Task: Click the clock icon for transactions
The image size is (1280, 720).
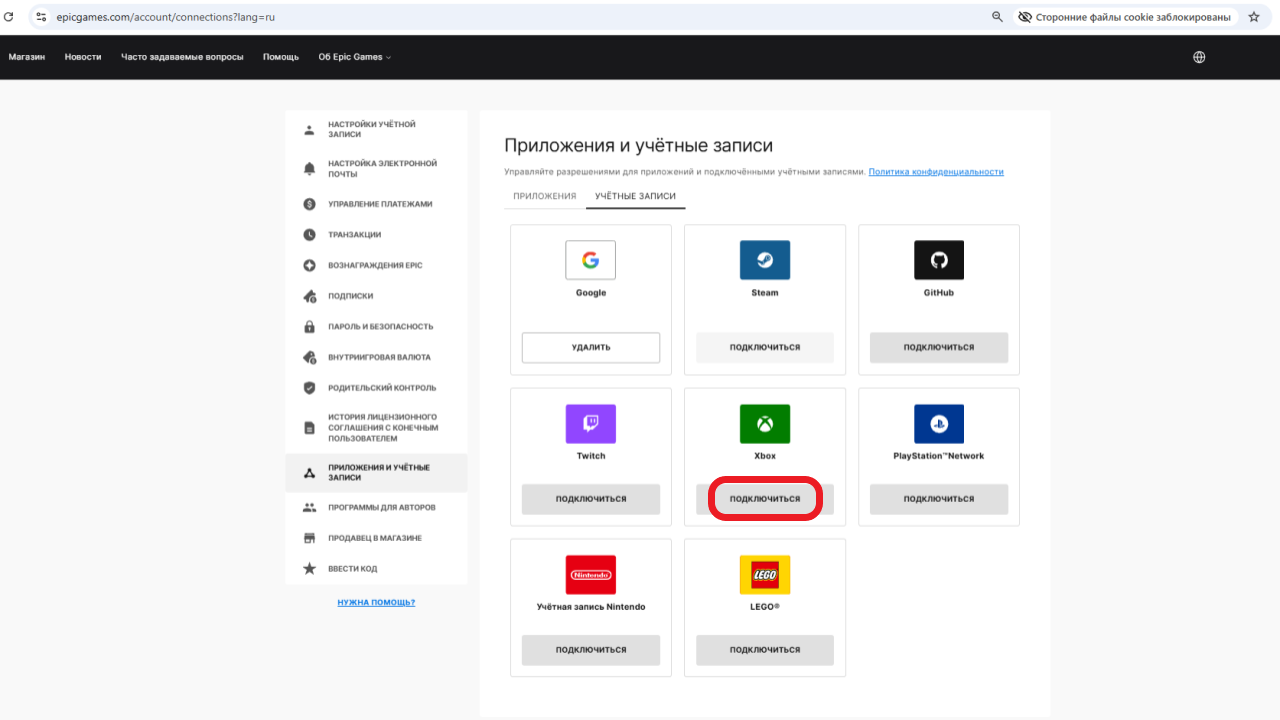Action: (x=309, y=235)
